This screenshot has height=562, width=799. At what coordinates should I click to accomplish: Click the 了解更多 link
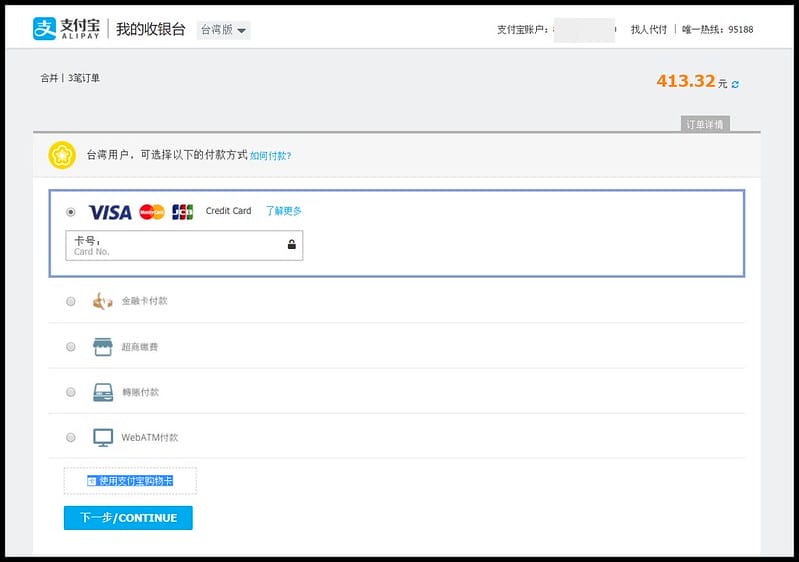pos(283,211)
